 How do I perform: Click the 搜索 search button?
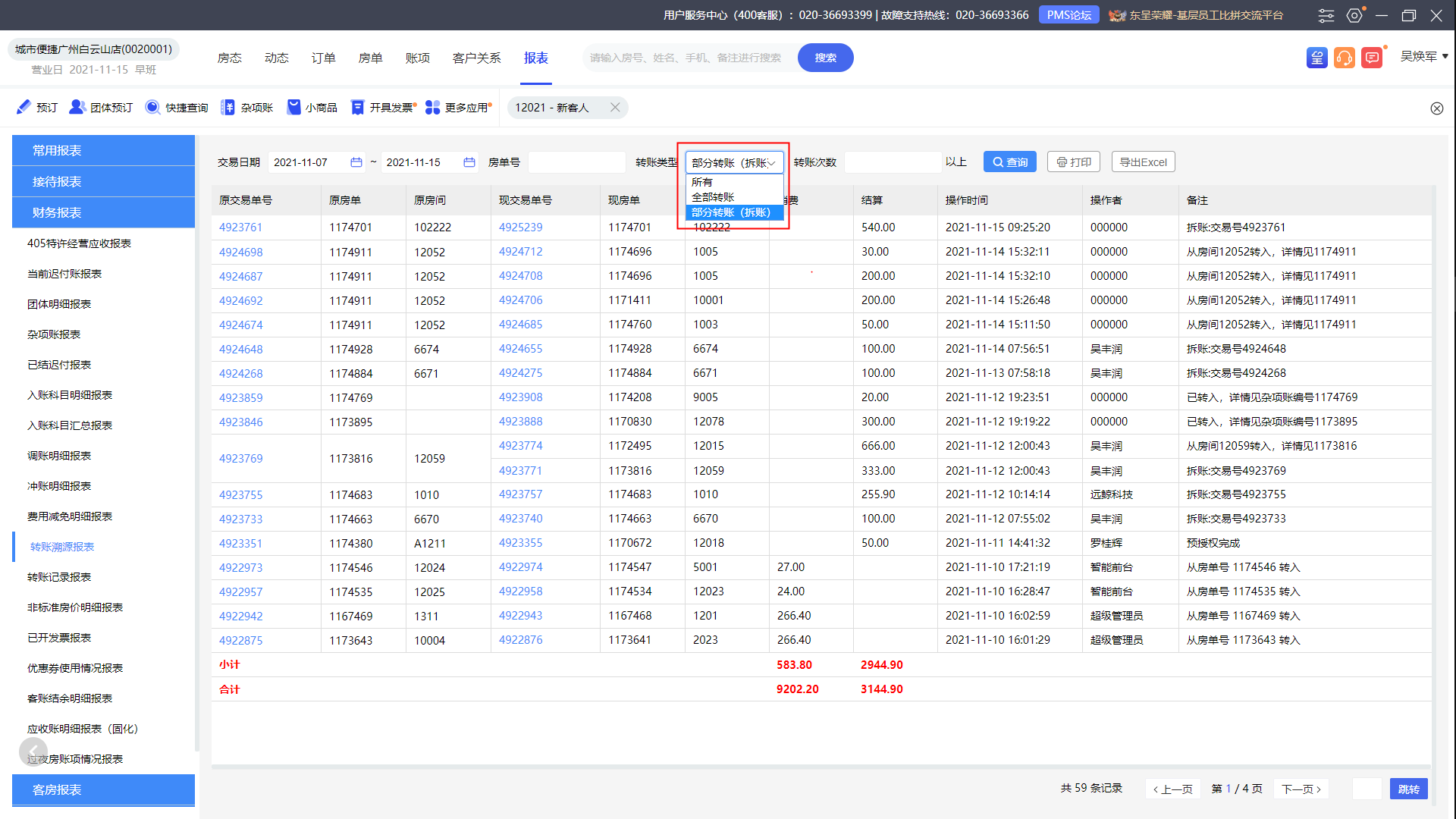pyautogui.click(x=825, y=58)
